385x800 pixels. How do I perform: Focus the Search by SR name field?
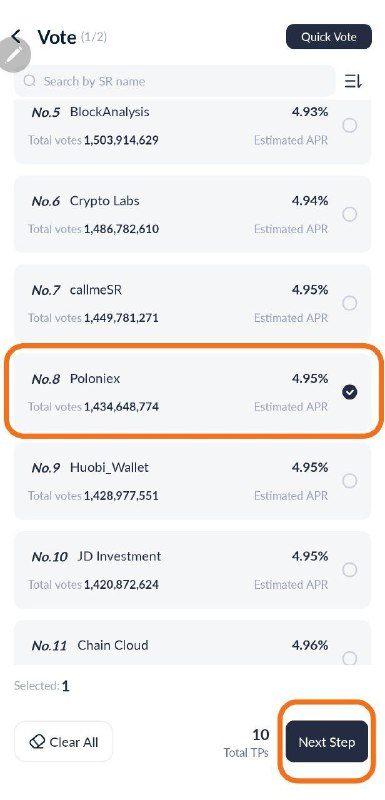click(175, 81)
